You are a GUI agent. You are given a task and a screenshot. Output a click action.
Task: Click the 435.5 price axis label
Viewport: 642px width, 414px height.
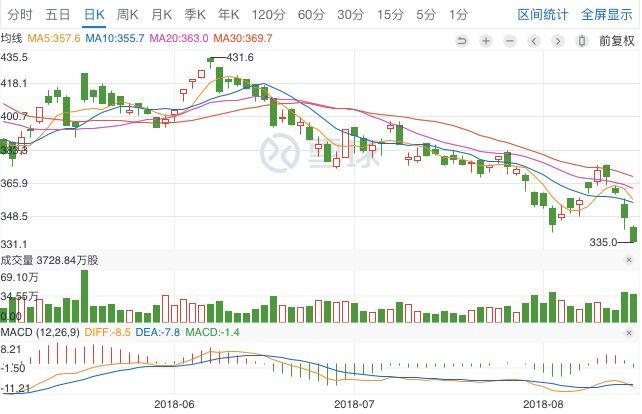pyautogui.click(x=14, y=57)
